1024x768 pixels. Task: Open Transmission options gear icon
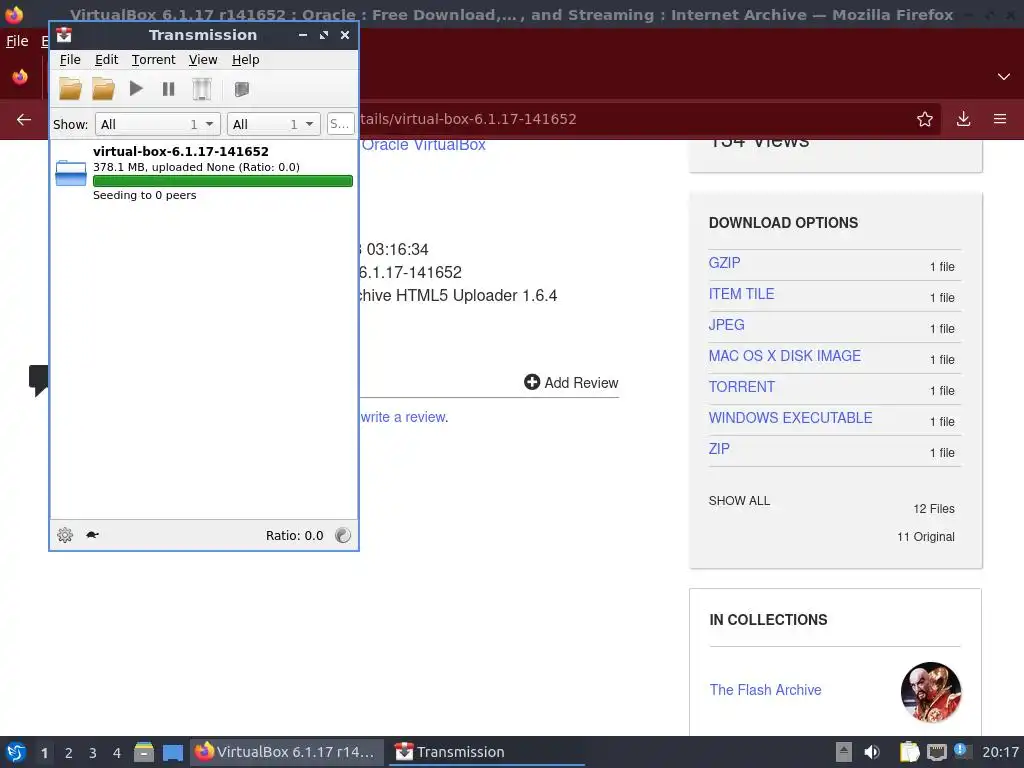(x=65, y=535)
